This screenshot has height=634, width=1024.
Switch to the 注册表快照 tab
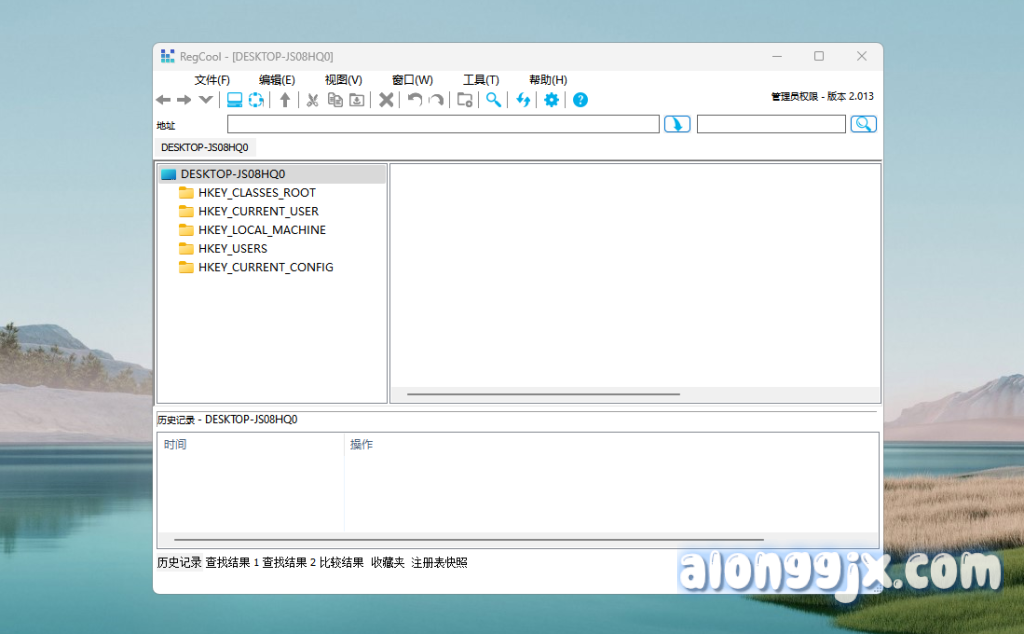click(x=439, y=563)
